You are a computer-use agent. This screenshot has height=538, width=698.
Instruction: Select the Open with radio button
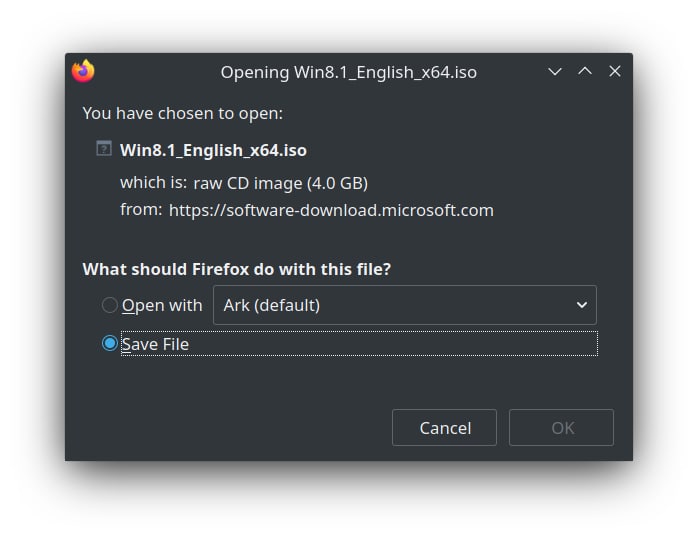click(110, 305)
